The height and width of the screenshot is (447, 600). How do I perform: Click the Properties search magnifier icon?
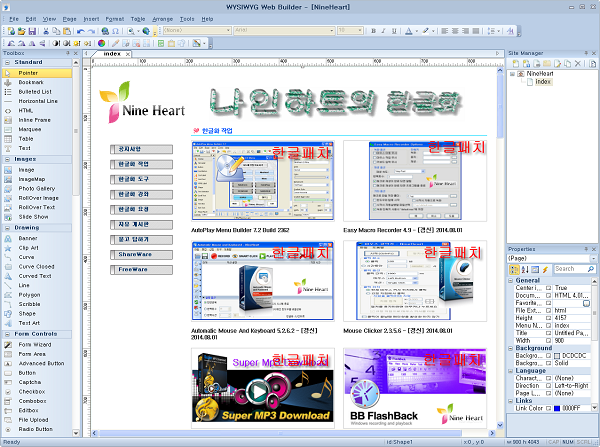click(x=591, y=269)
